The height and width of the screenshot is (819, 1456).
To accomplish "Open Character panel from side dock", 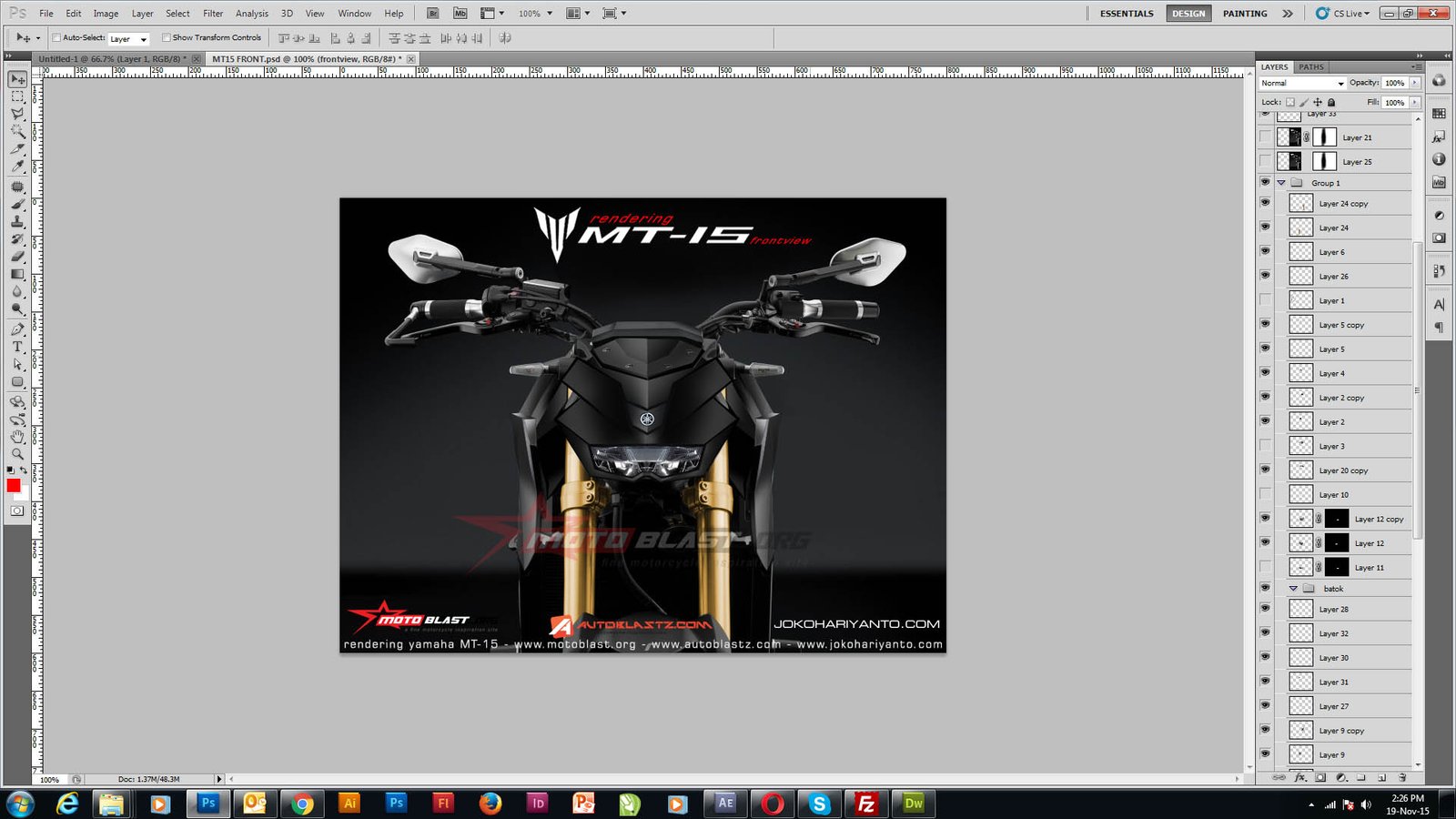I will tap(1439, 305).
